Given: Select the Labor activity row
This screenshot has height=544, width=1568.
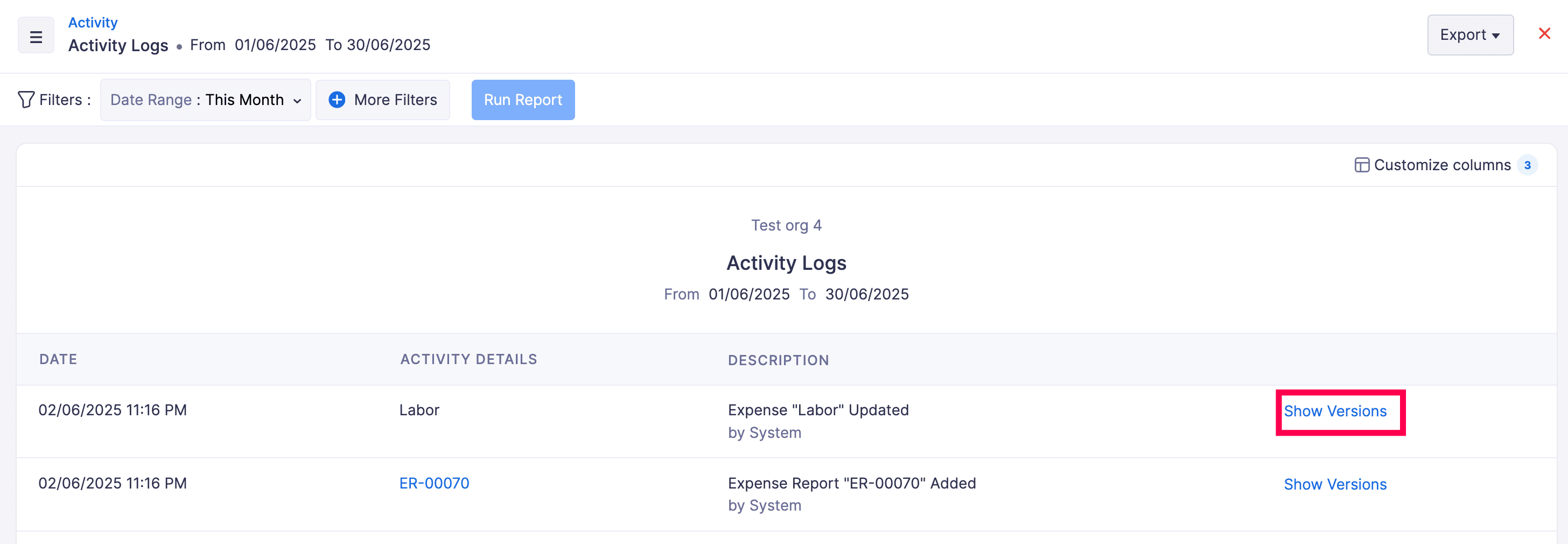Looking at the screenshot, I should pos(419,410).
